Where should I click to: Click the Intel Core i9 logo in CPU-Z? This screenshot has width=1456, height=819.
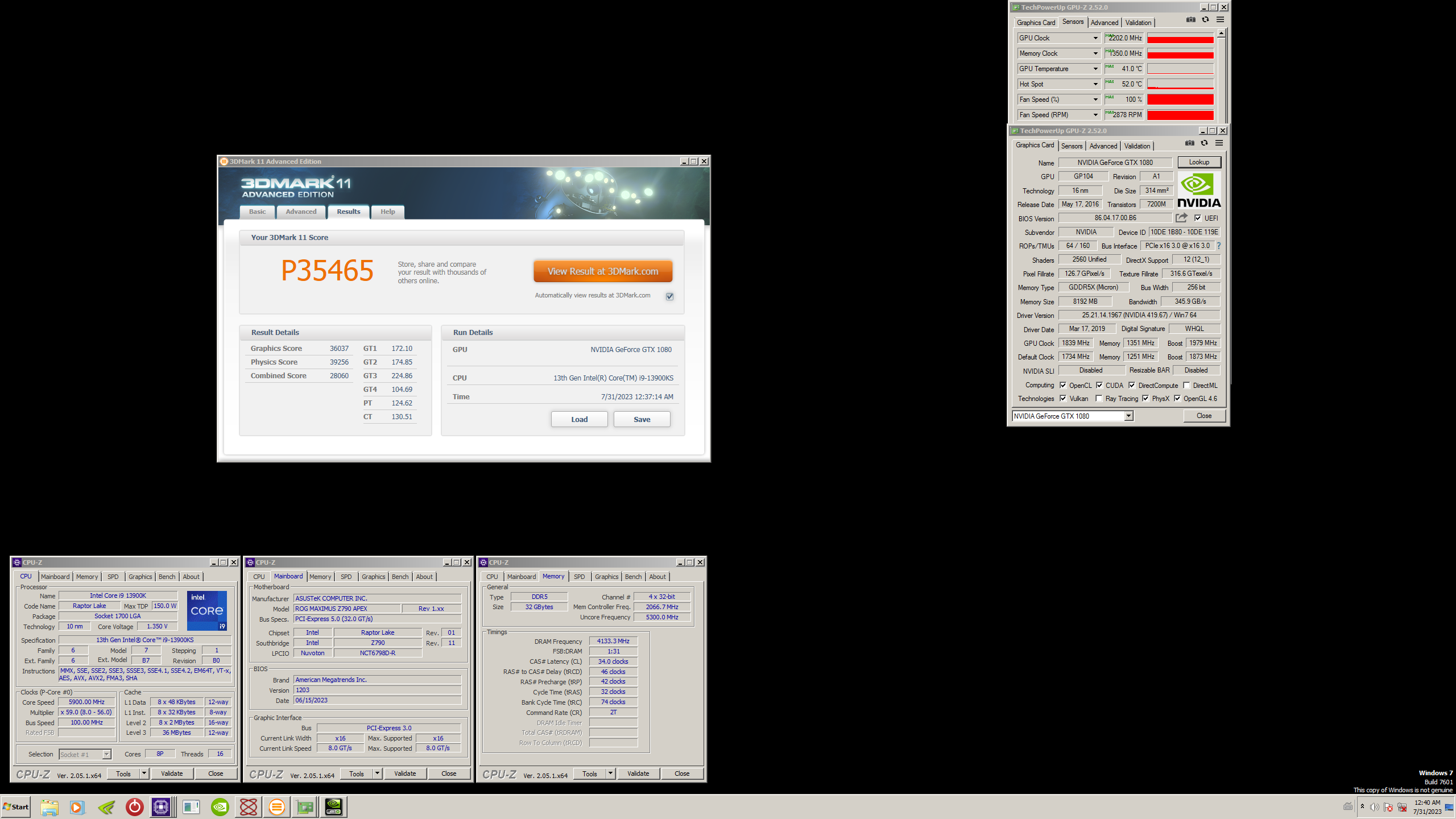(207, 610)
